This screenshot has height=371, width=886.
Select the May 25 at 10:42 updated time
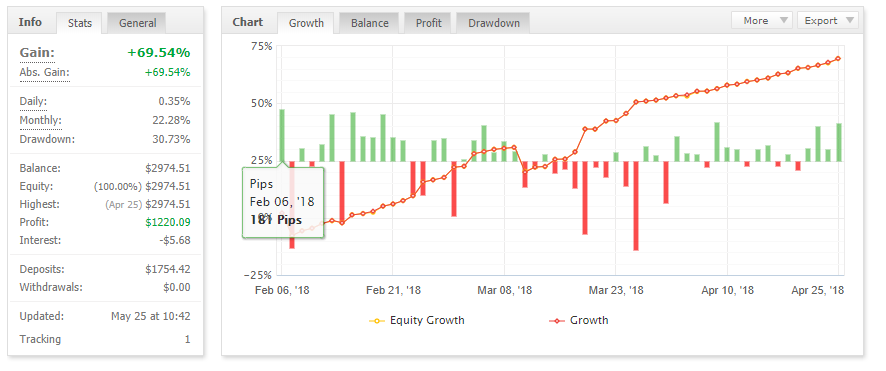151,316
